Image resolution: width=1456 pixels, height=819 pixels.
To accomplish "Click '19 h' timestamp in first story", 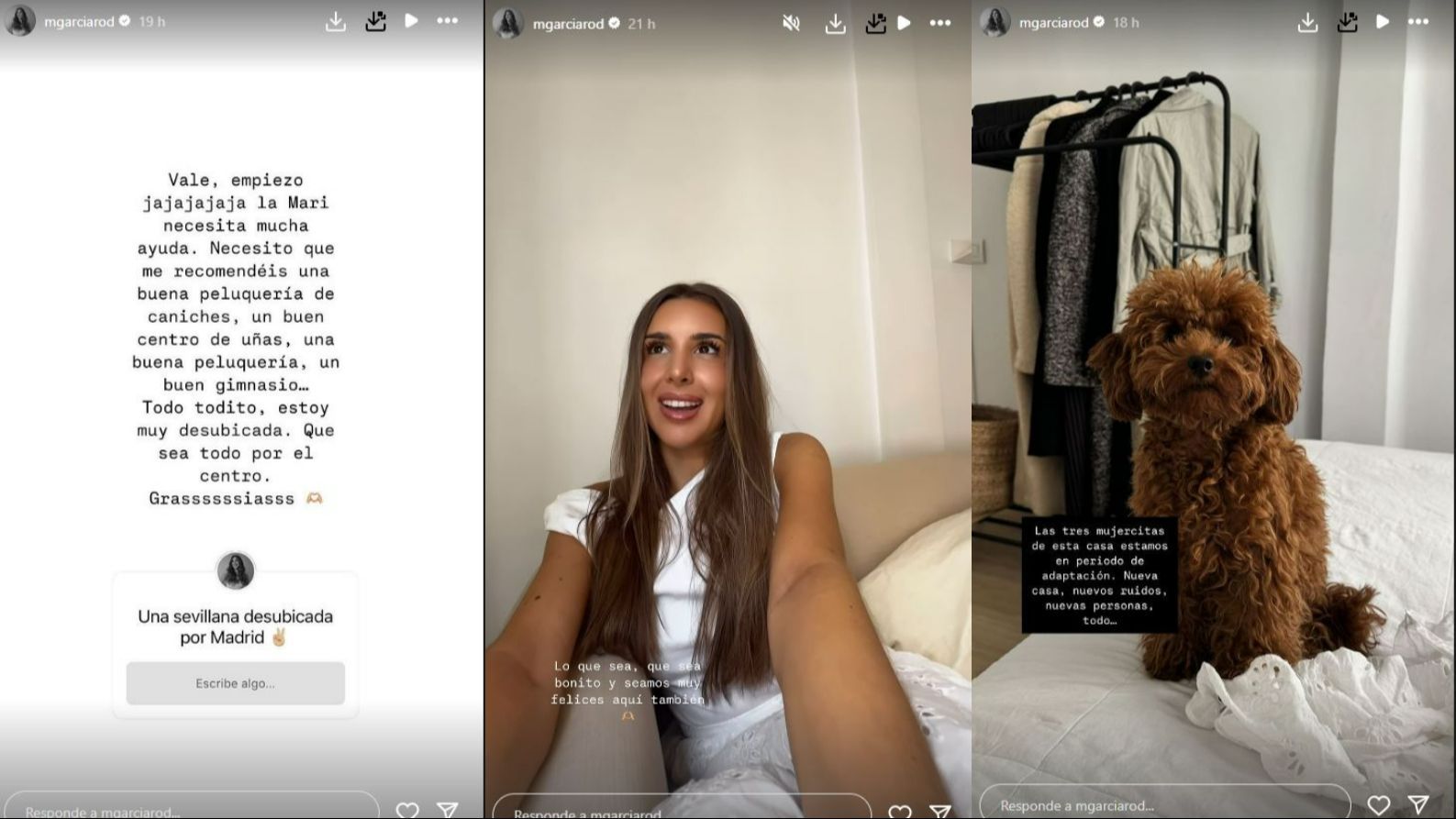I will coord(152,21).
